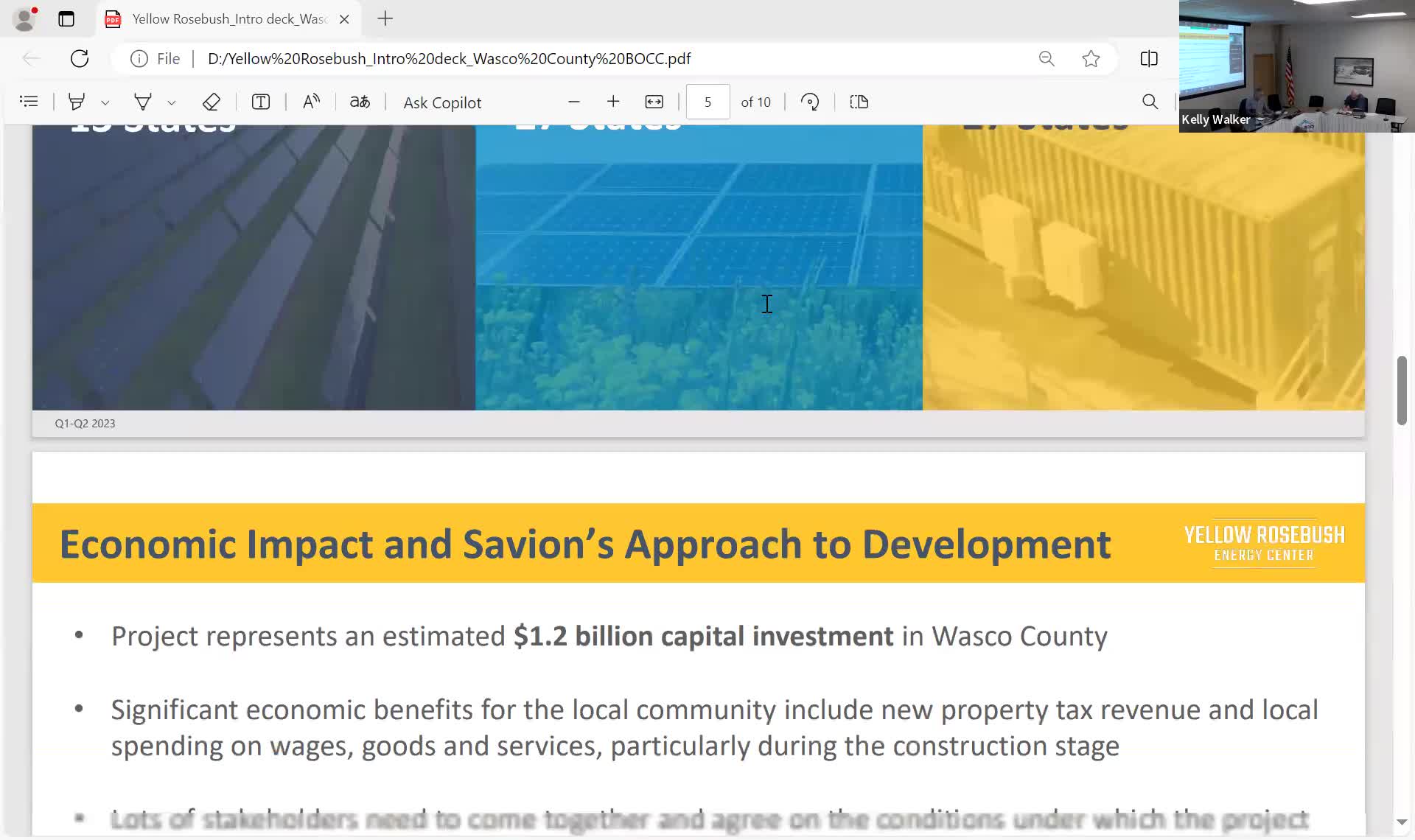
Task: Click '$1.2 billion capital investment' text
Action: pyautogui.click(x=704, y=636)
